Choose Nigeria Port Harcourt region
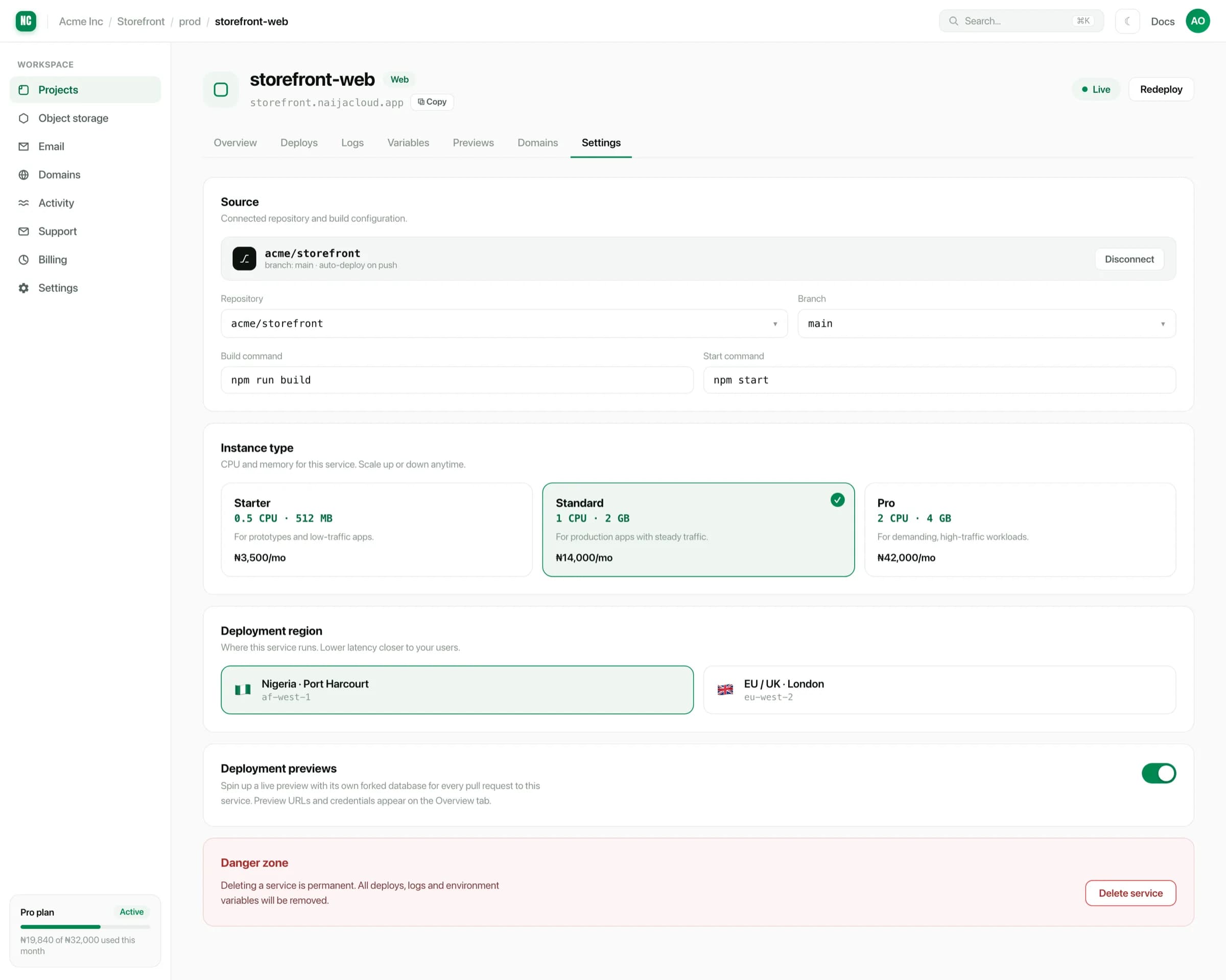 pos(457,690)
